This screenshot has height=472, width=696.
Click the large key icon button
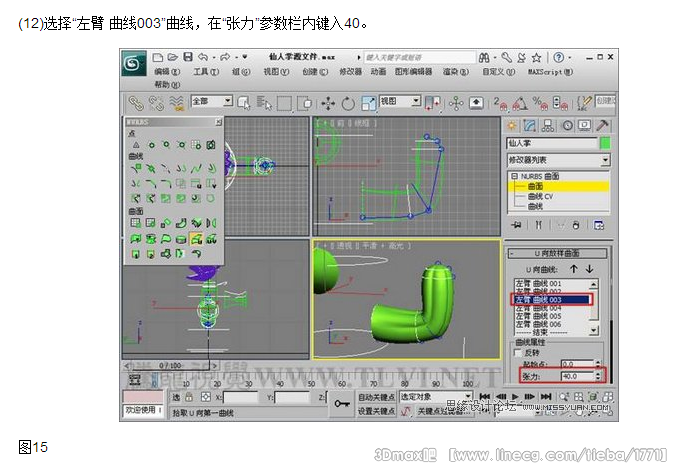pyautogui.click(x=341, y=404)
